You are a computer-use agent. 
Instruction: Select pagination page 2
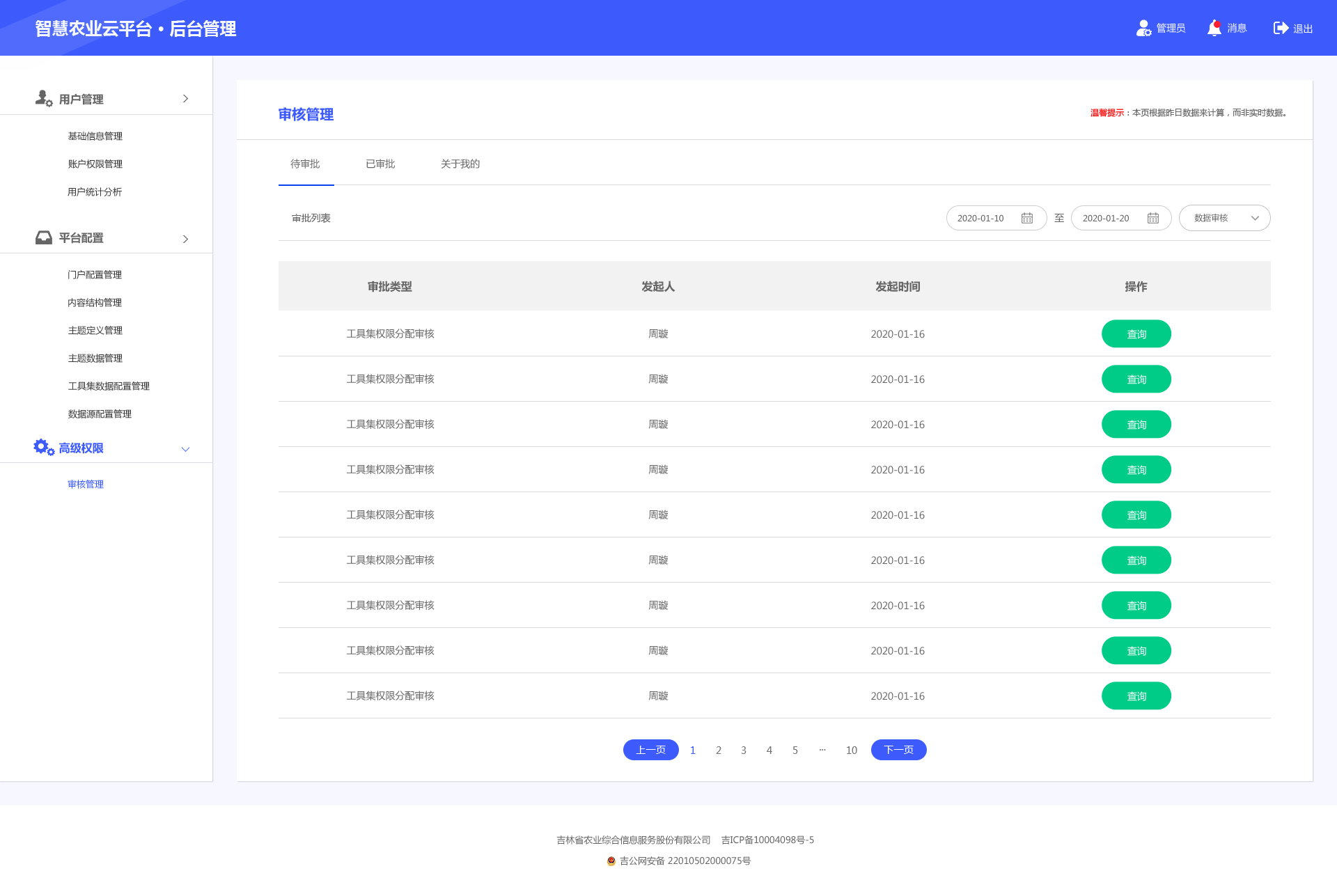coord(719,750)
